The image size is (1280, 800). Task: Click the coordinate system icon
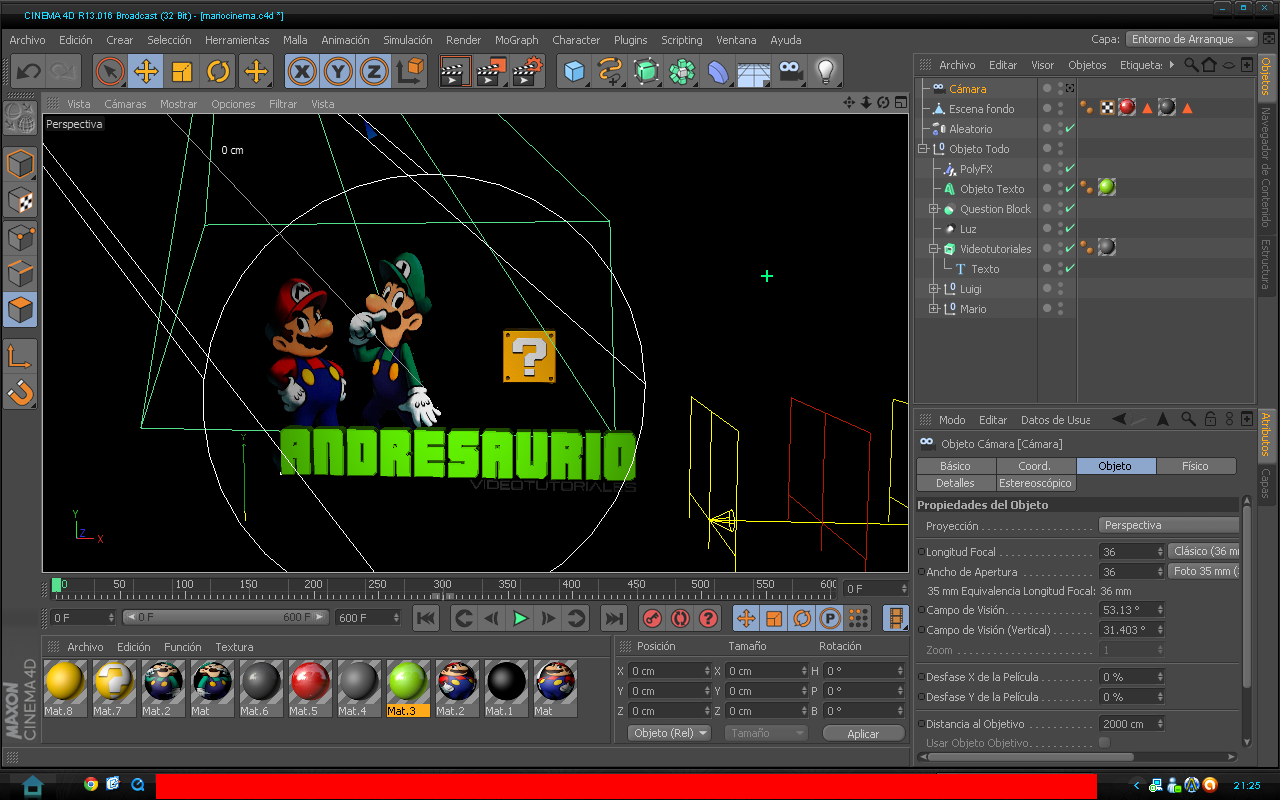tap(410, 71)
